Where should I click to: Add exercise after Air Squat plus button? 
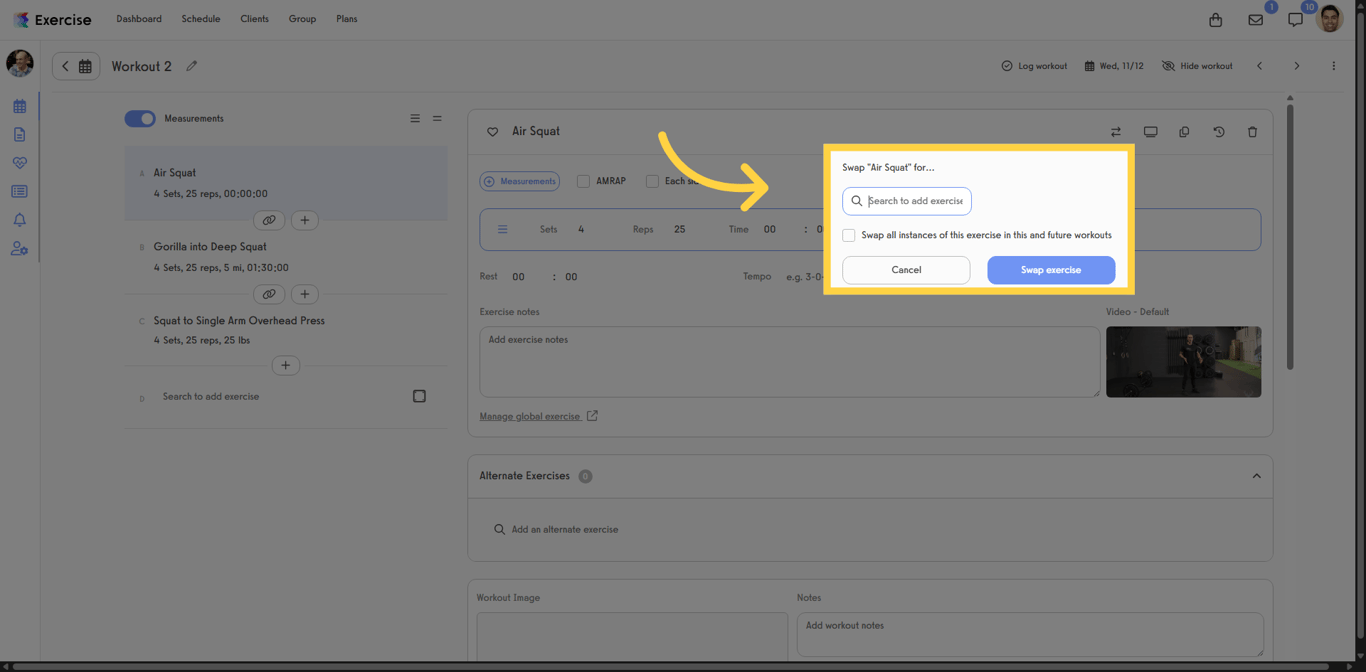305,220
